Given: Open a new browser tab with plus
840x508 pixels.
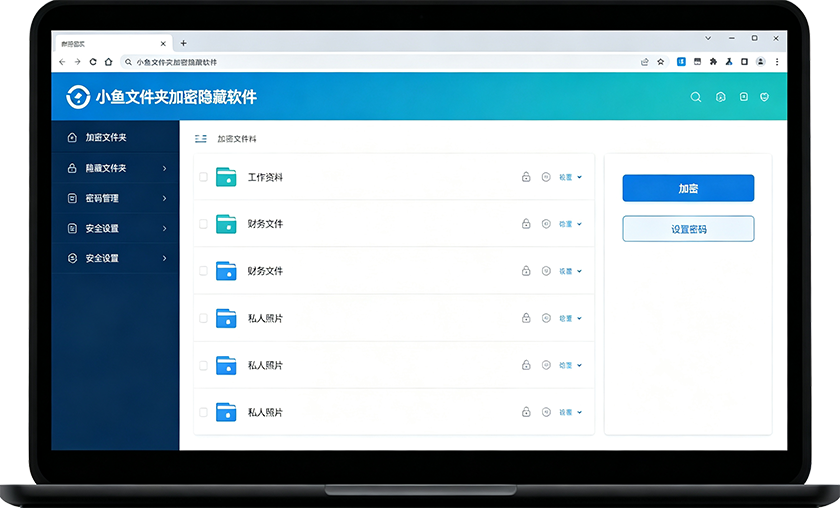Looking at the screenshot, I should pos(183,43).
